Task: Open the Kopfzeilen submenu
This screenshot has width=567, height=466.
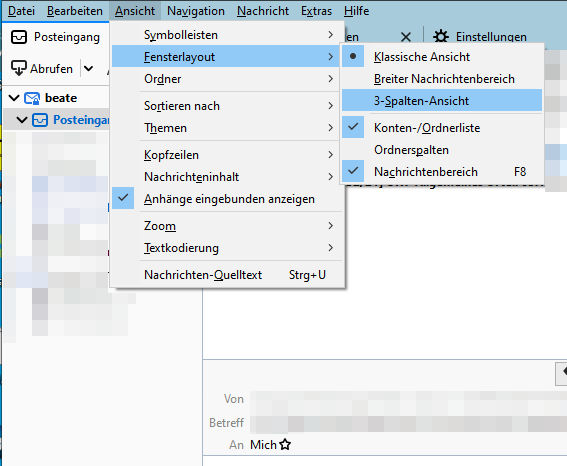Action: tap(227, 155)
